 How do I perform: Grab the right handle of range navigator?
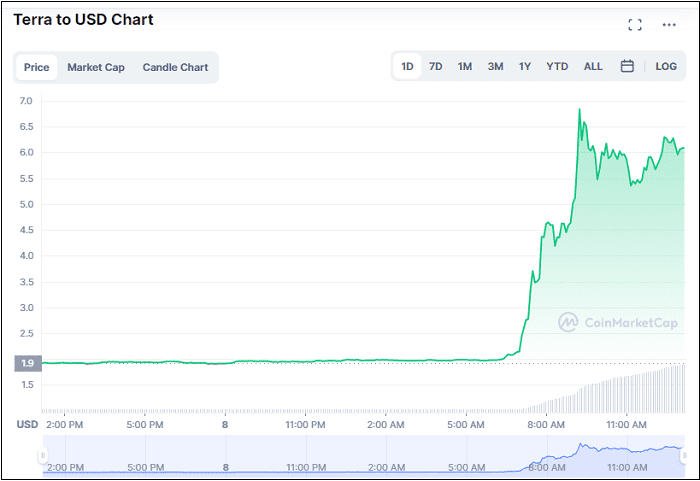coord(684,456)
